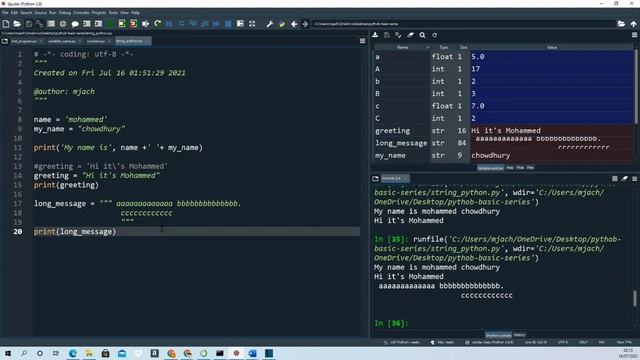Switch to the second editor file tab
Image resolution: width=640 pixels, height=360 pixels.
tap(64, 41)
